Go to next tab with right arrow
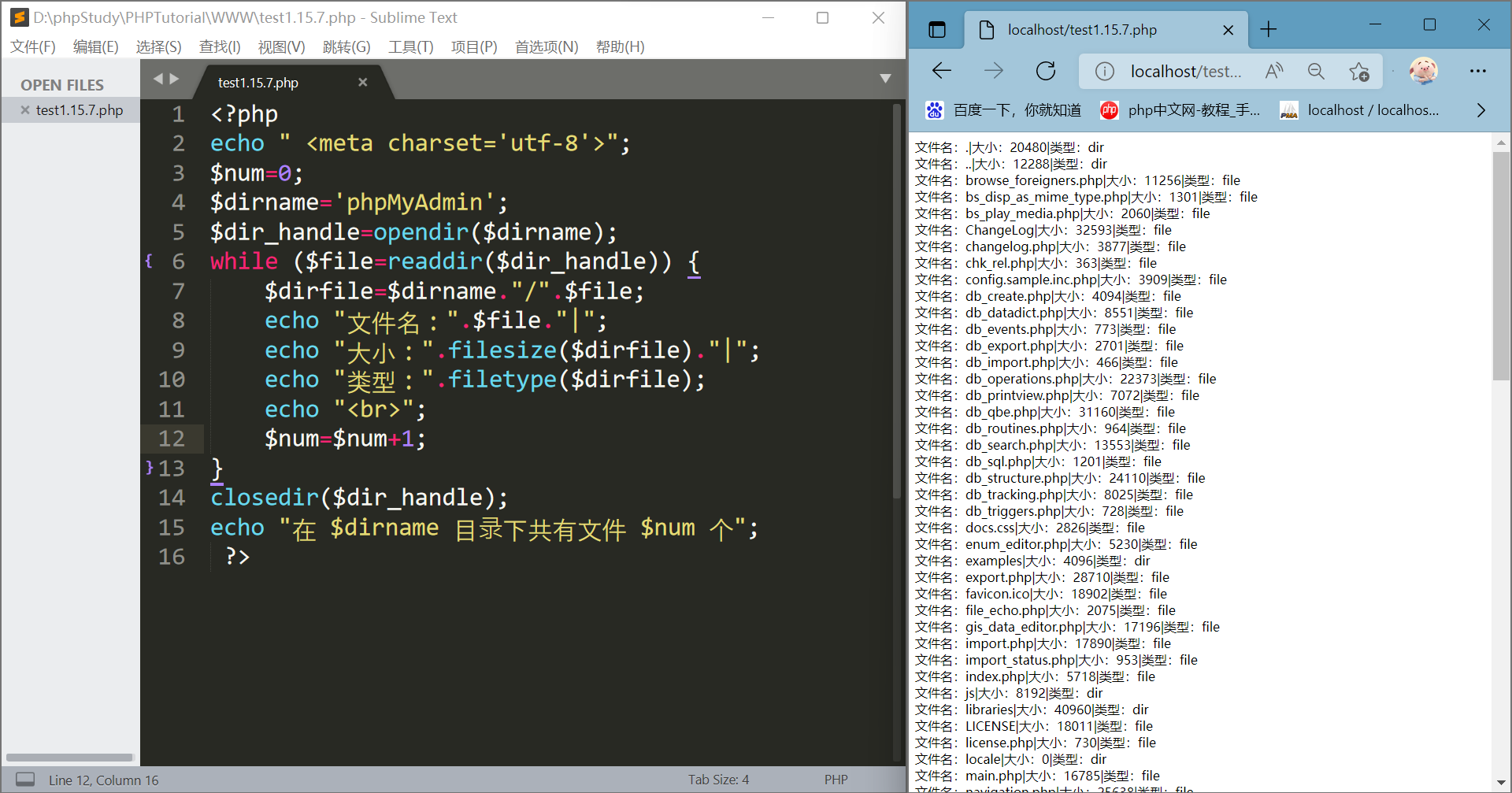This screenshot has height=793, width=1512. tap(174, 79)
